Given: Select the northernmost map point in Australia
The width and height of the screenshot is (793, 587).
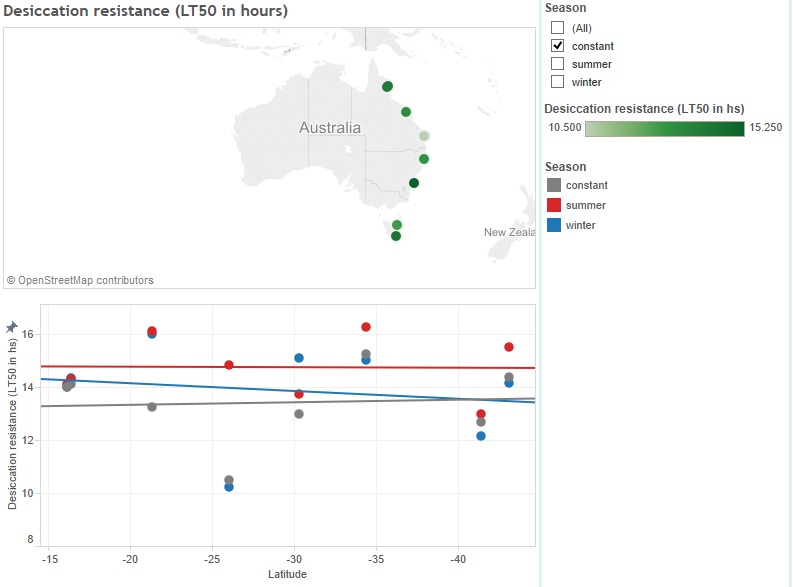Looking at the screenshot, I should pos(387,86).
